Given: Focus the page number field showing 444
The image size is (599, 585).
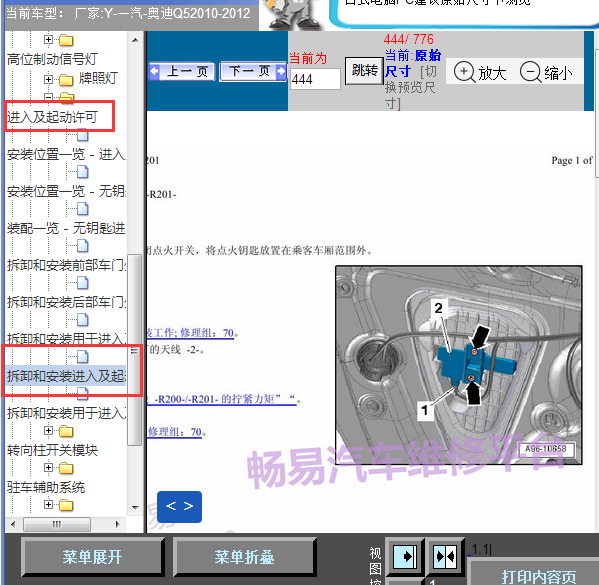Looking at the screenshot, I should pos(315,79).
